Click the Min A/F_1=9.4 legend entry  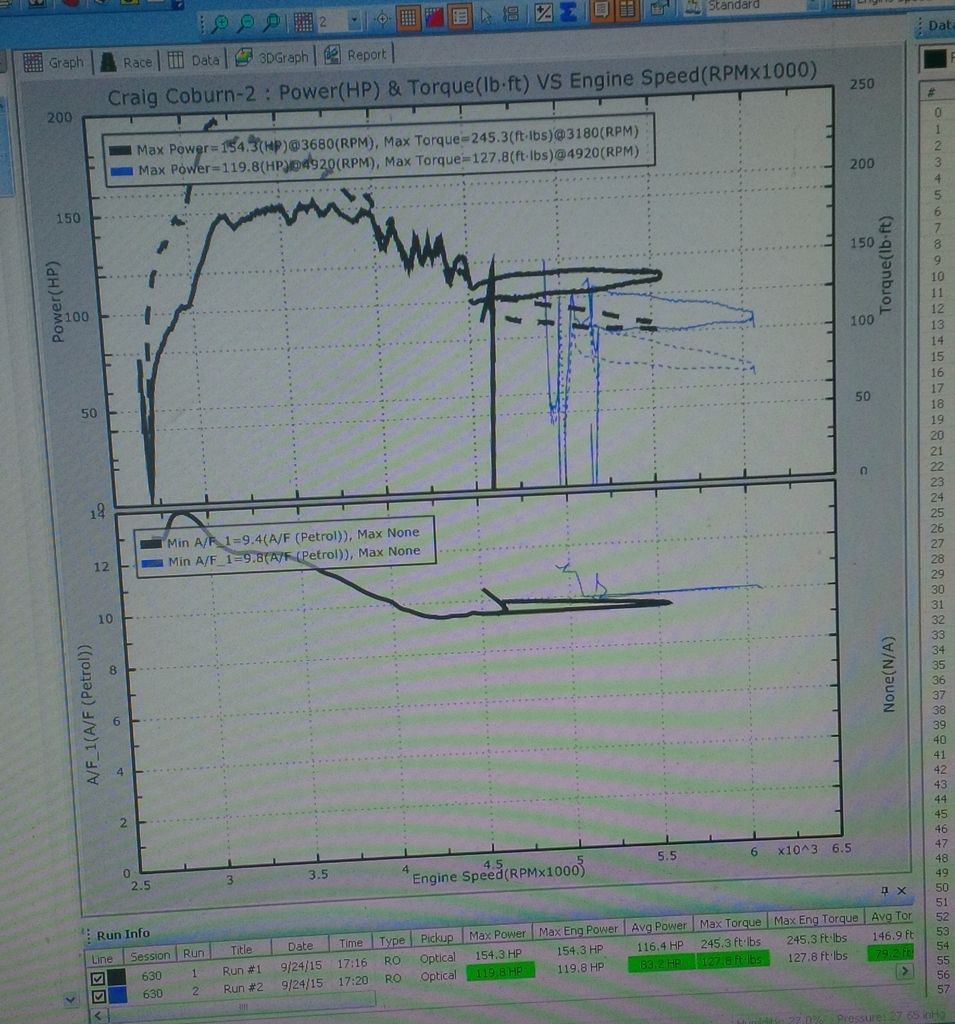point(281,538)
